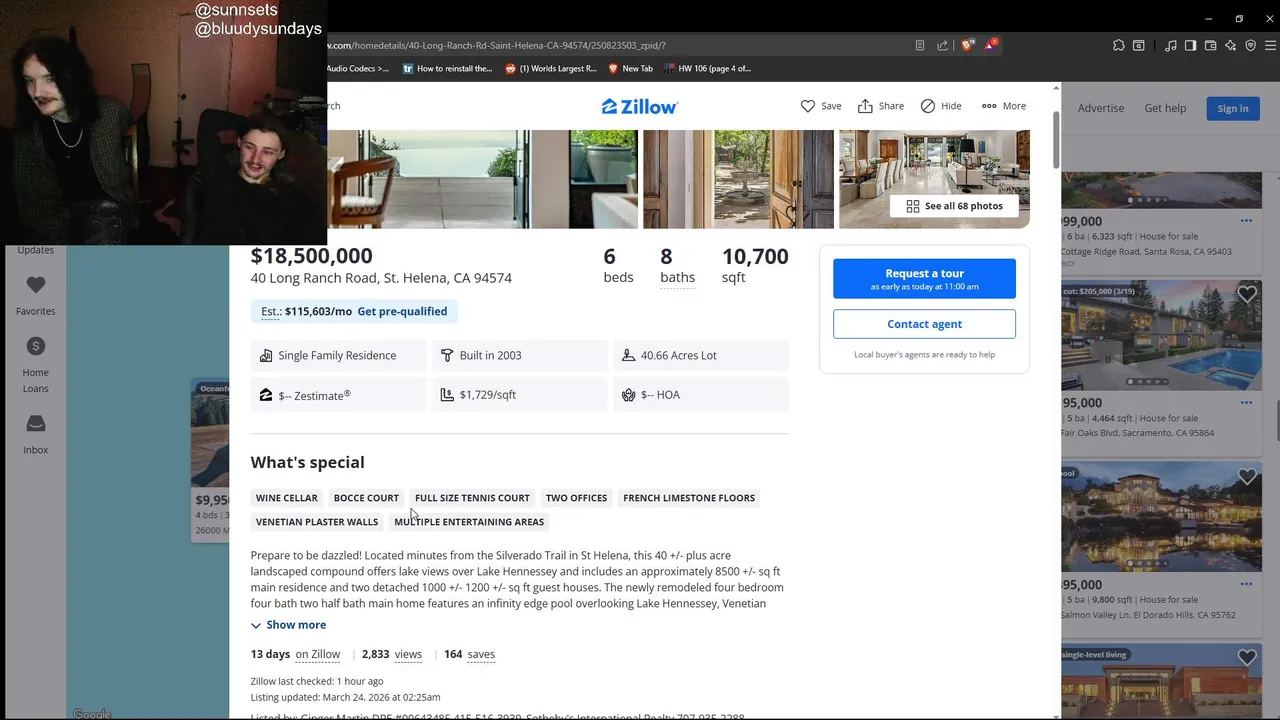The height and width of the screenshot is (720, 1280).
Task: Click the Zestimate info tile
Action: pyautogui.click(x=338, y=395)
